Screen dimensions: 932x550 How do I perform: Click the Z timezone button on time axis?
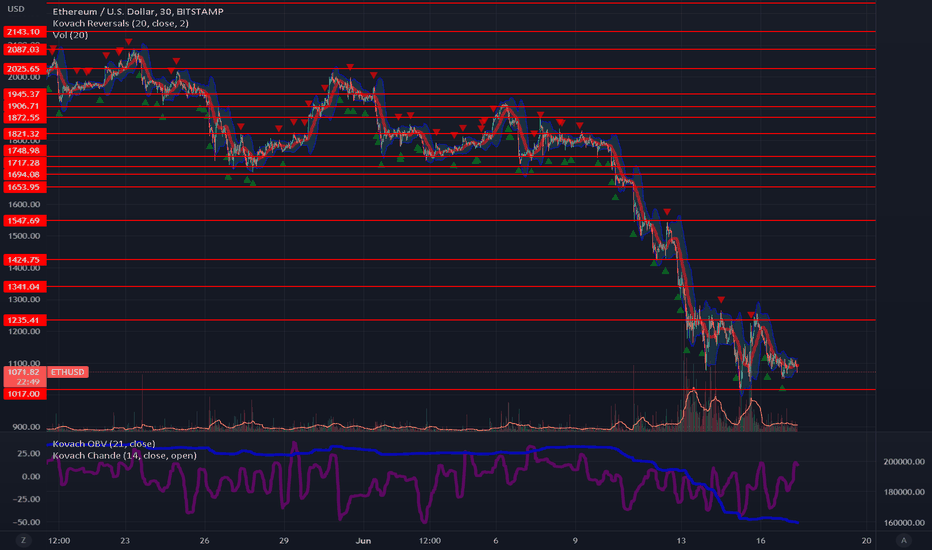[24, 540]
